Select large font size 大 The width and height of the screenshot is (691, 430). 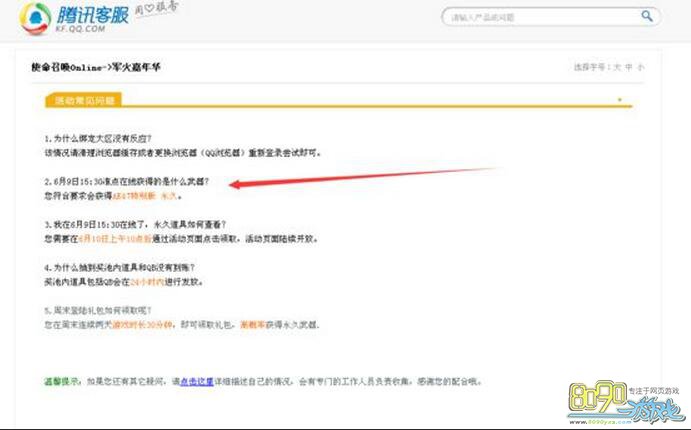617,68
